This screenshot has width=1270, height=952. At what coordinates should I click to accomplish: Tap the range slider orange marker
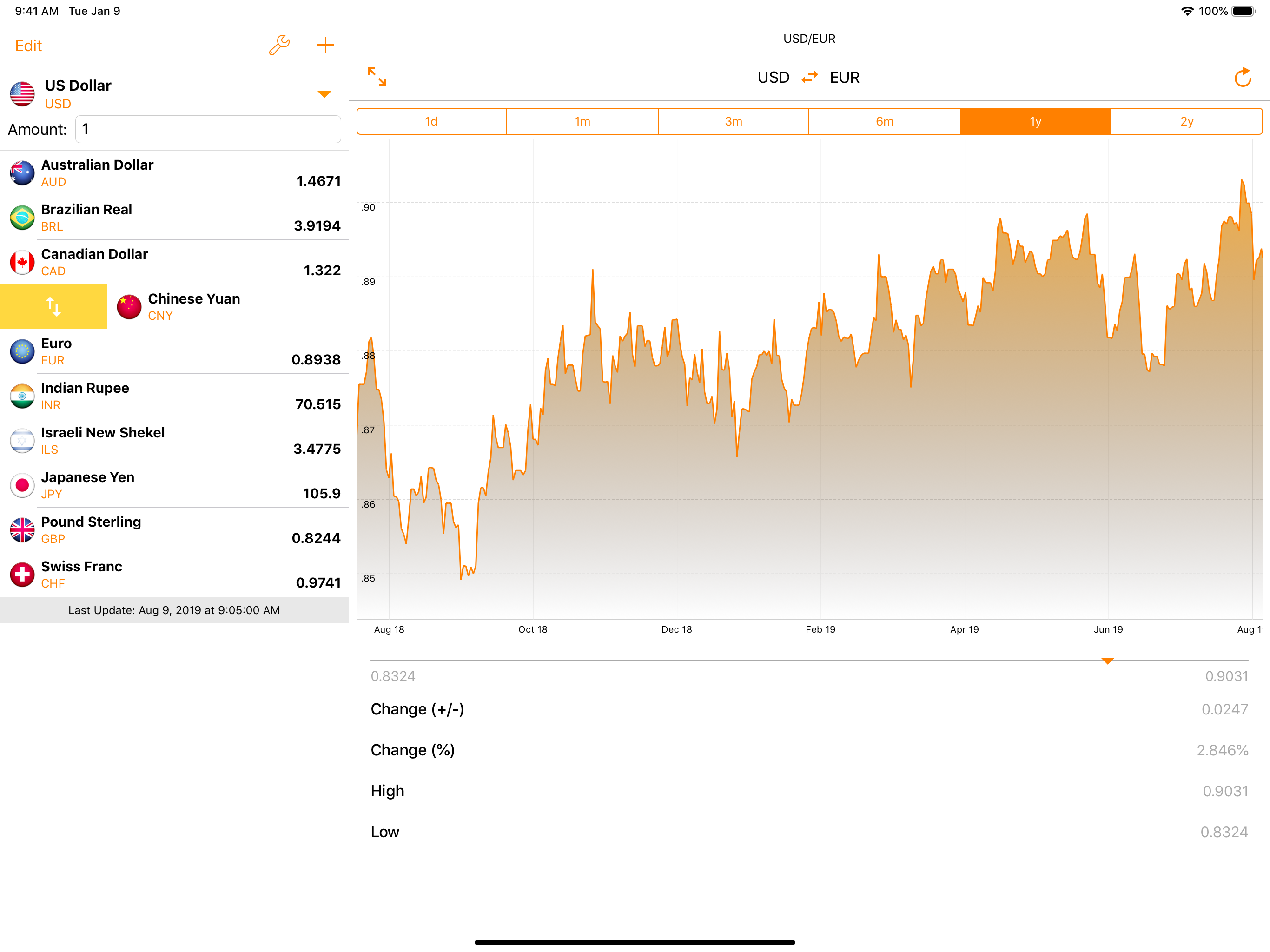tap(1108, 661)
